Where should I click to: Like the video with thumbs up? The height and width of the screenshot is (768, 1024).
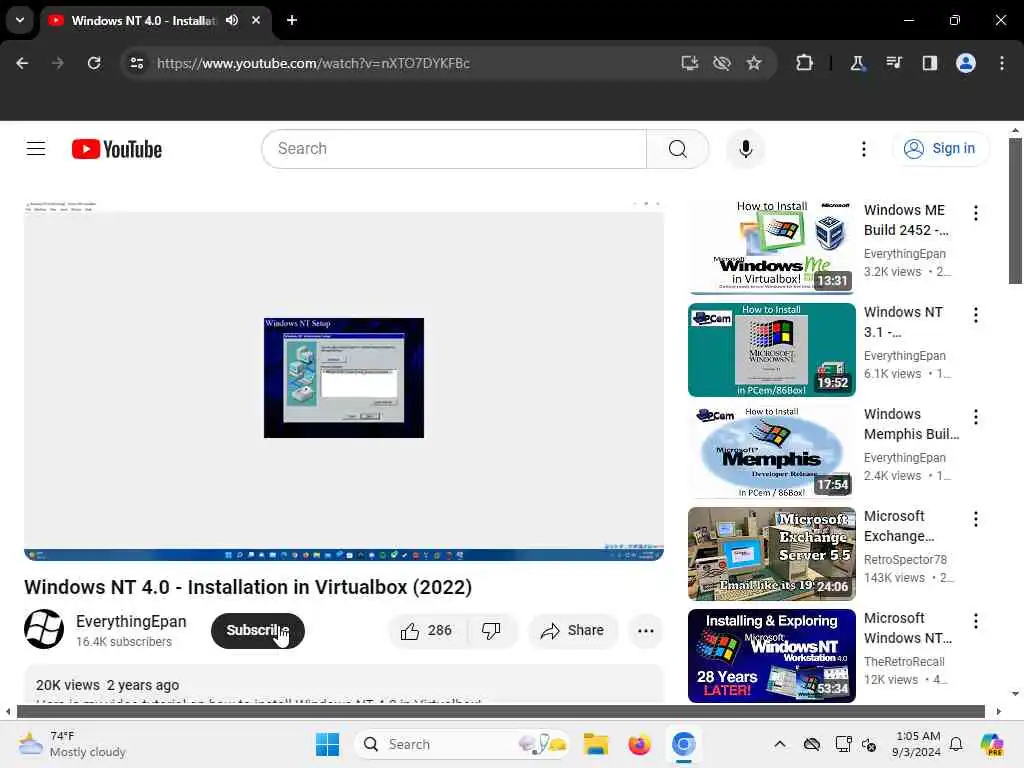(x=428, y=631)
